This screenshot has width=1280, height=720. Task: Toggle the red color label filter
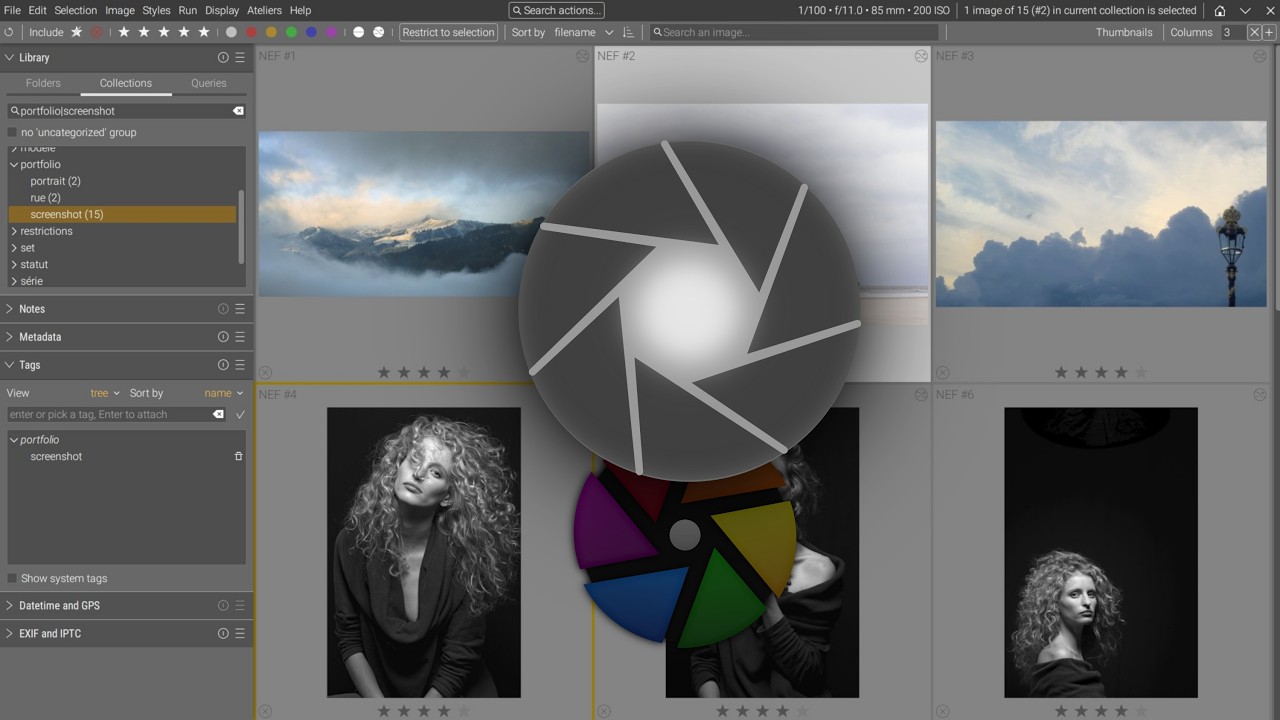point(251,32)
